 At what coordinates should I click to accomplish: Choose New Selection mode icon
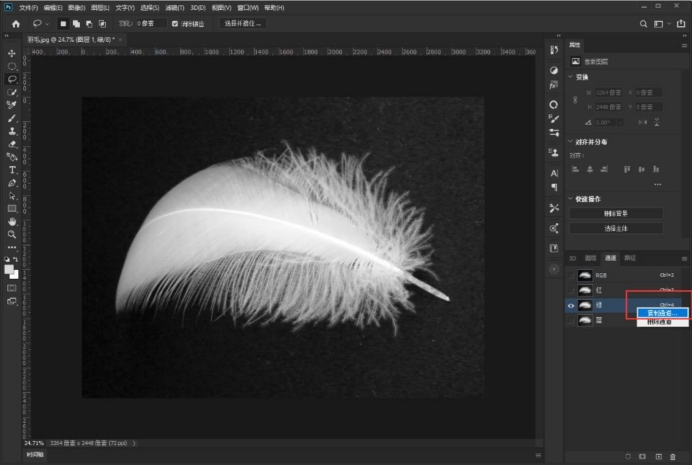pyautogui.click(x=63, y=24)
